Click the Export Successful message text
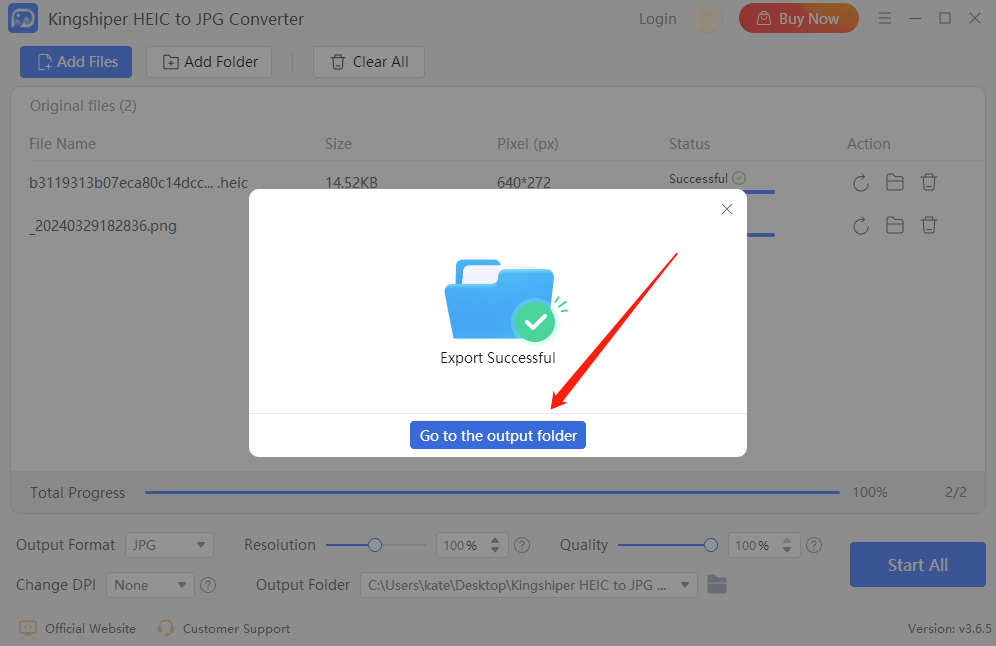This screenshot has width=996, height=646. point(498,358)
